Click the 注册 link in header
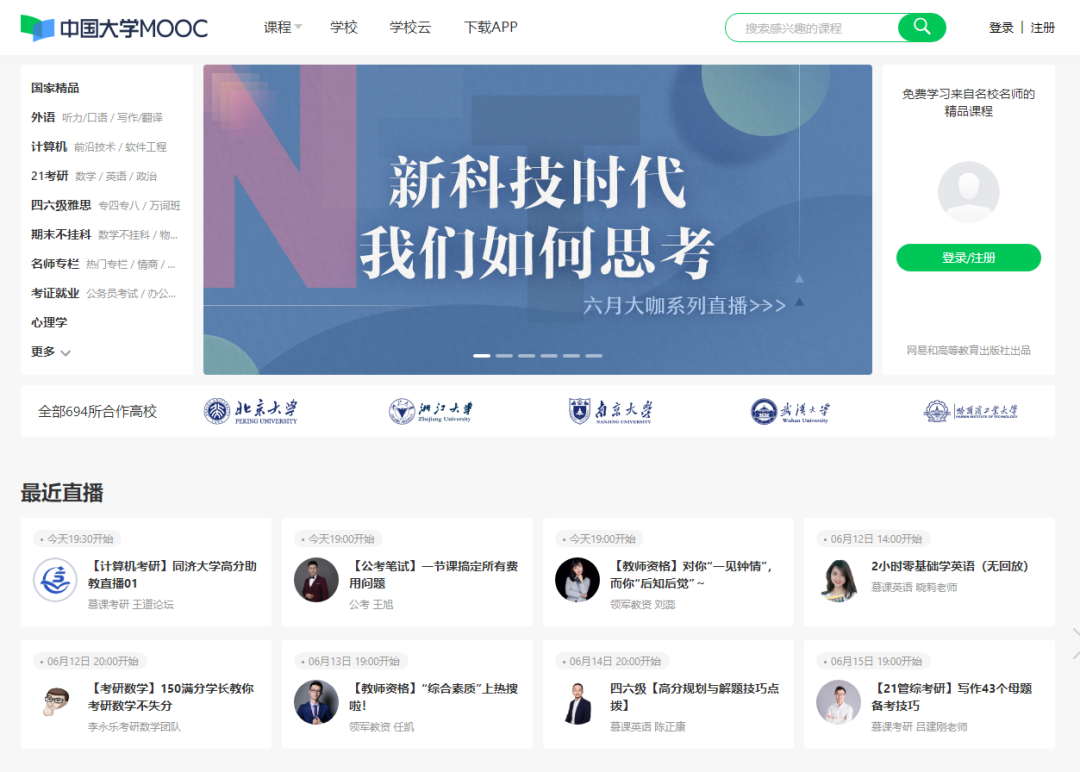This screenshot has height=772, width=1080. 1043,28
